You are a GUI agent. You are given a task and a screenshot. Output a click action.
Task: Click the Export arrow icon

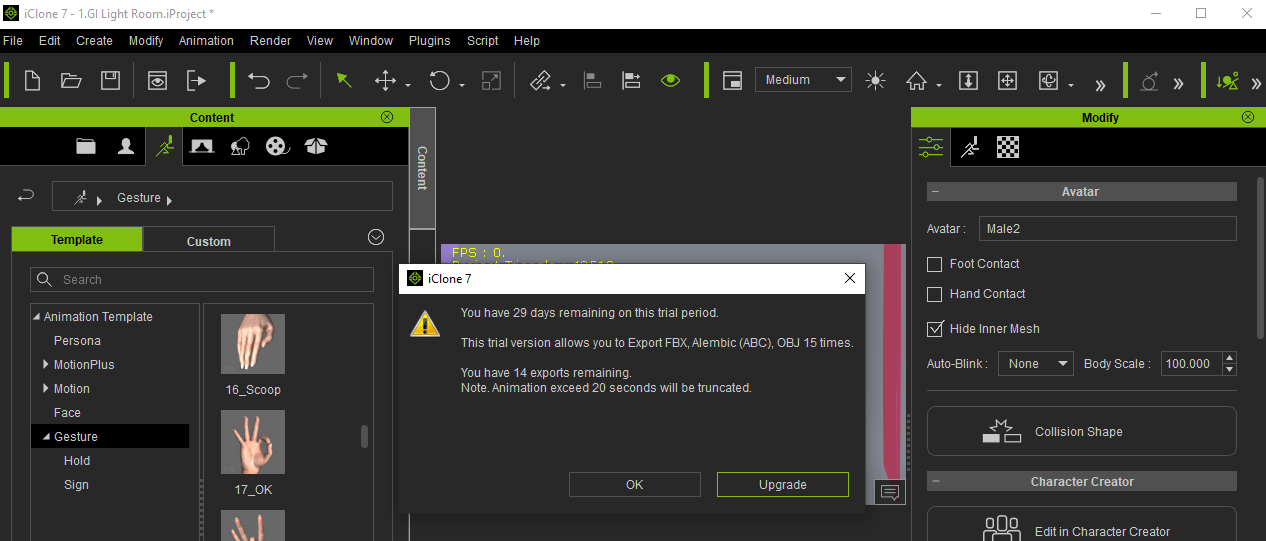197,81
